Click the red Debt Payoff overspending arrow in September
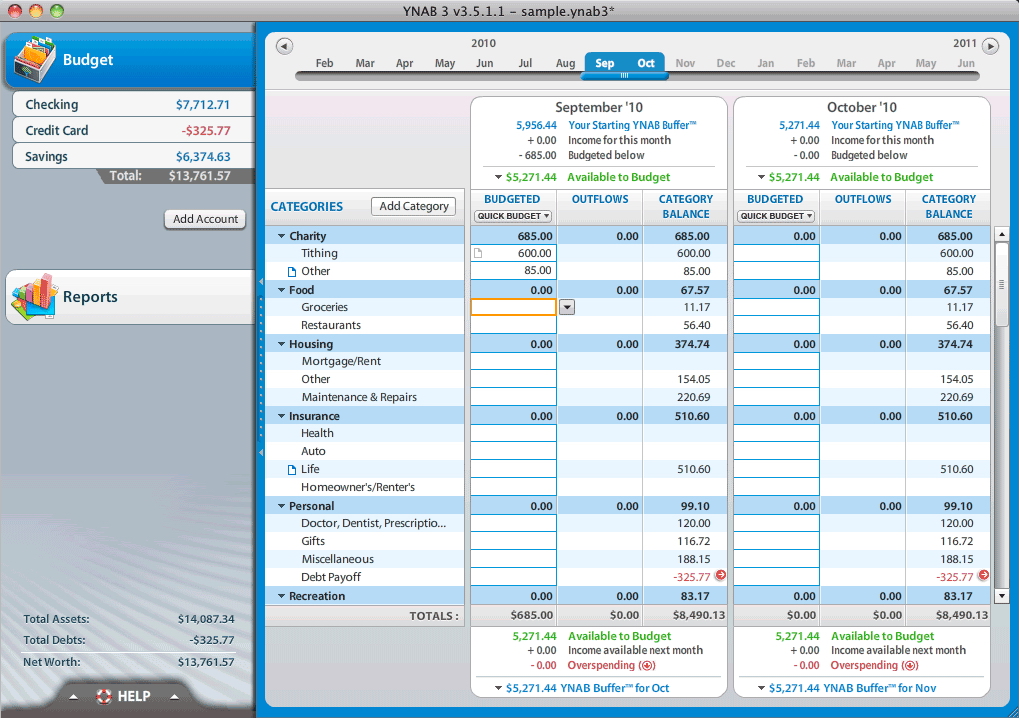 coord(720,576)
